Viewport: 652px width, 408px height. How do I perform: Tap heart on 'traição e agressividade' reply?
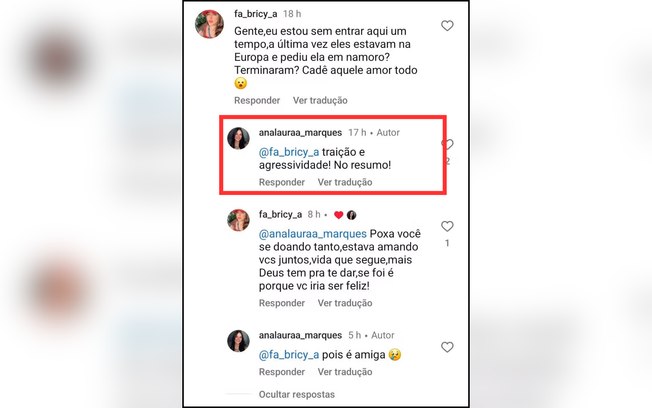[x=447, y=144]
